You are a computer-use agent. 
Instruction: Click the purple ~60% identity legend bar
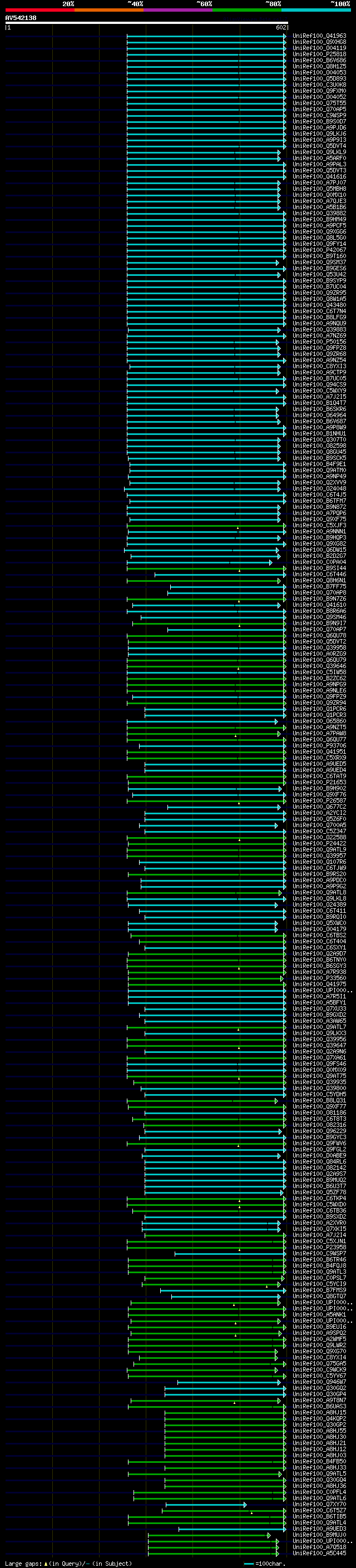coord(179,10)
